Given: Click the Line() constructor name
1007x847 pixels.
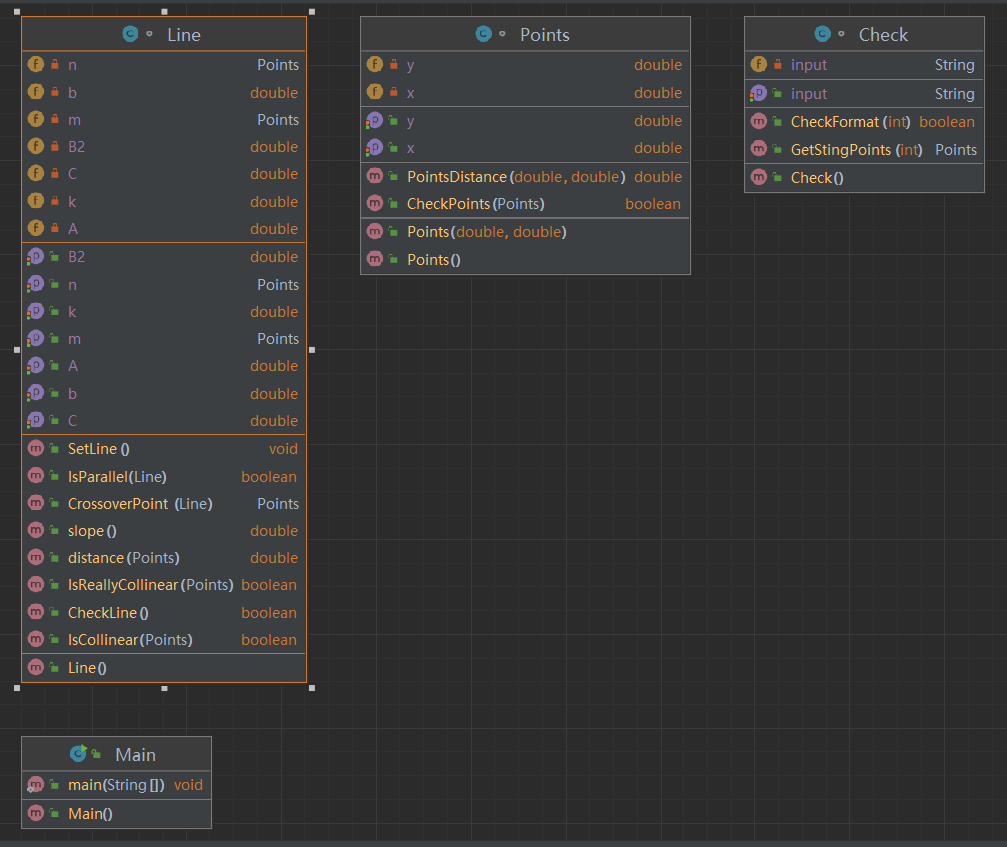Looking at the screenshot, I should 87,668.
